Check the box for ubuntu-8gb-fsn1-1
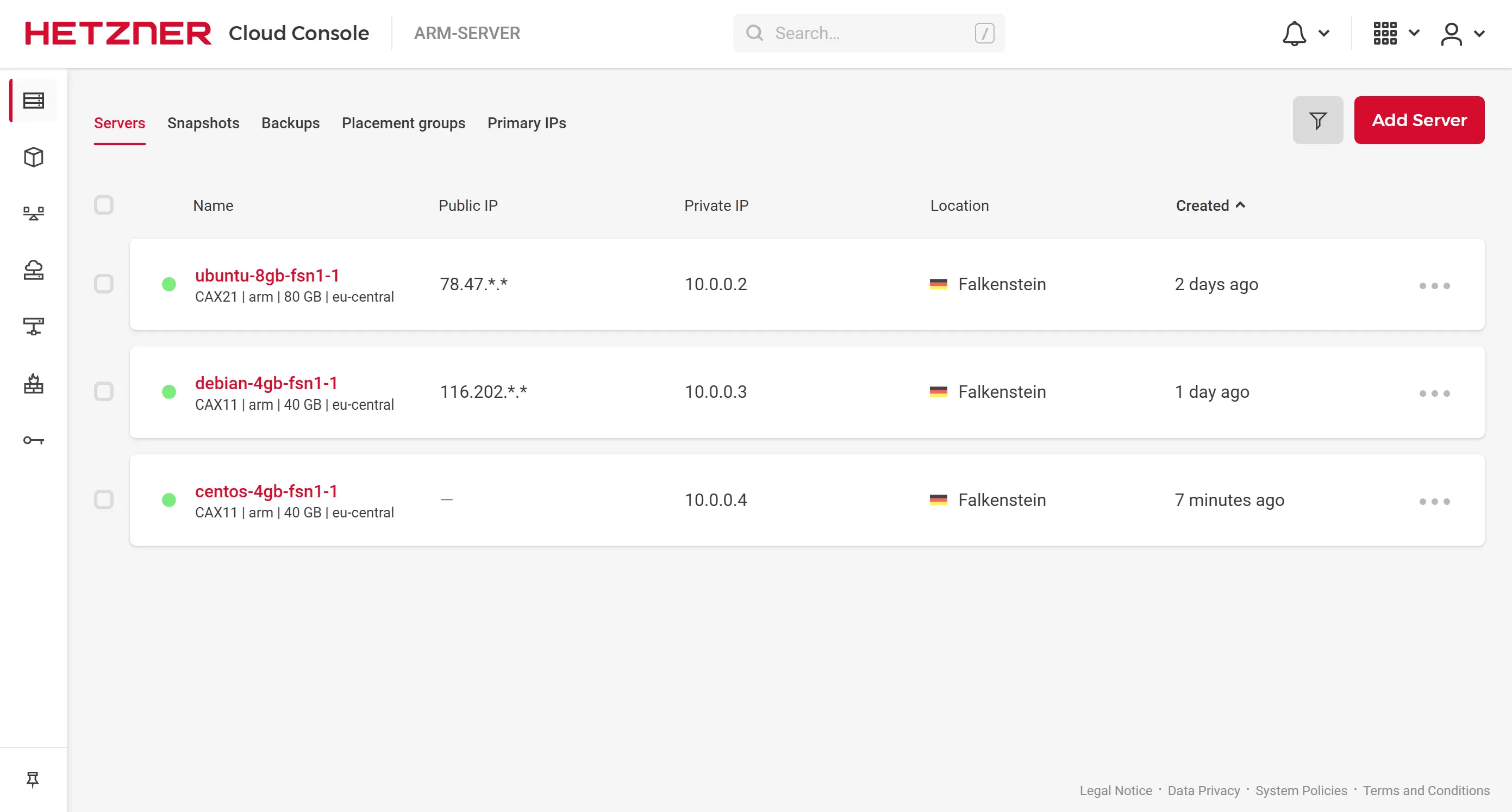Screen dimensions: 1512x812 pyautogui.click(x=104, y=284)
